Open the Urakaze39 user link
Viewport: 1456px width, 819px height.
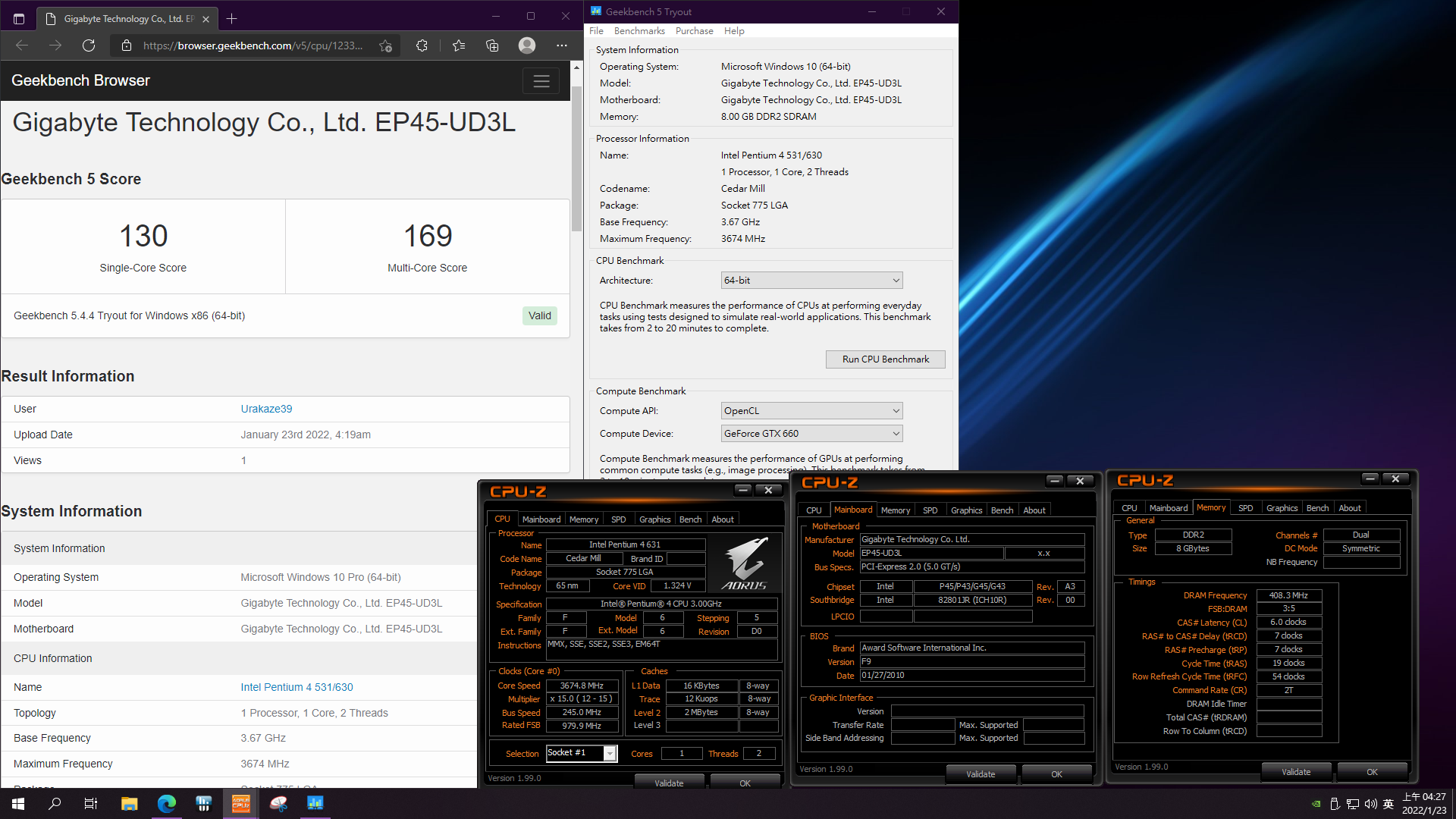pos(266,409)
